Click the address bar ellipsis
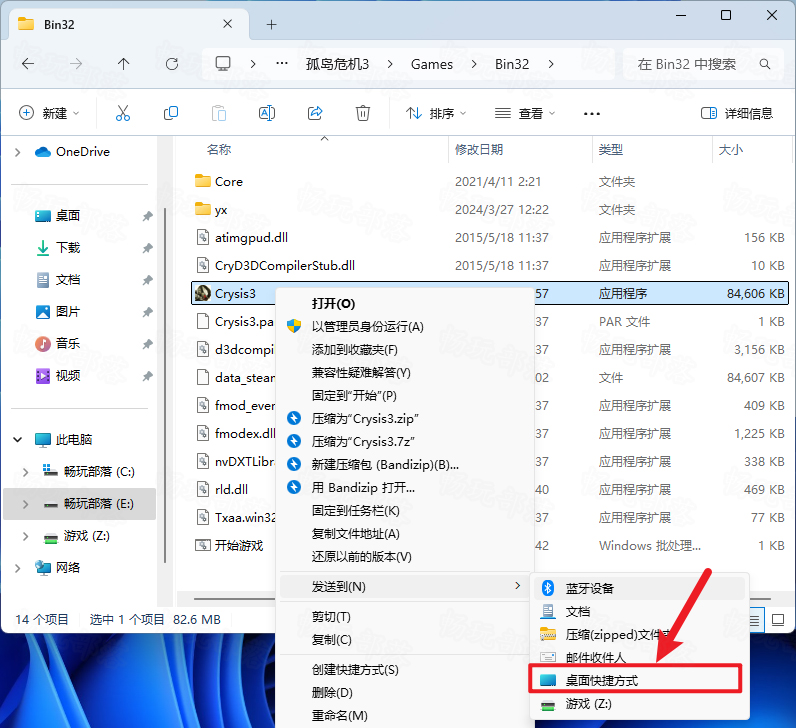The image size is (796, 728). pos(282,64)
